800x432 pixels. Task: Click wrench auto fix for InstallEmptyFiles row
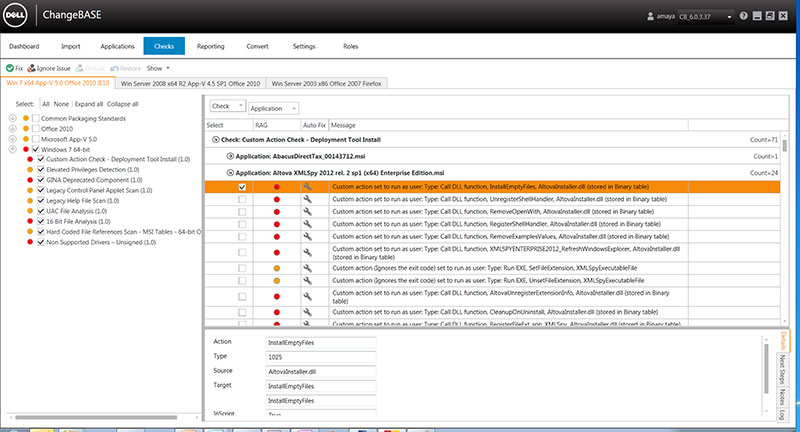click(308, 187)
